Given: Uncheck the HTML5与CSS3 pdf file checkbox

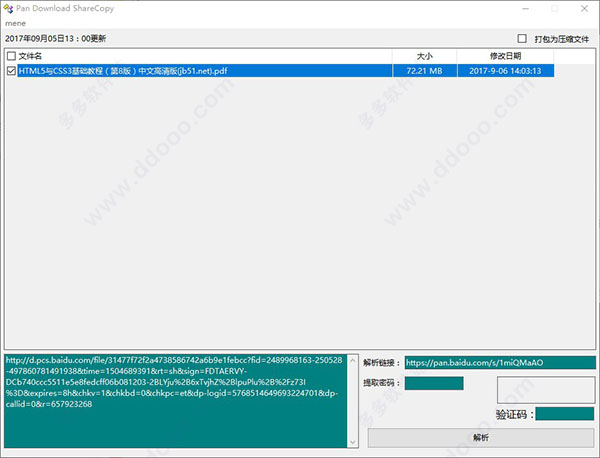Looking at the screenshot, I should point(11,70).
